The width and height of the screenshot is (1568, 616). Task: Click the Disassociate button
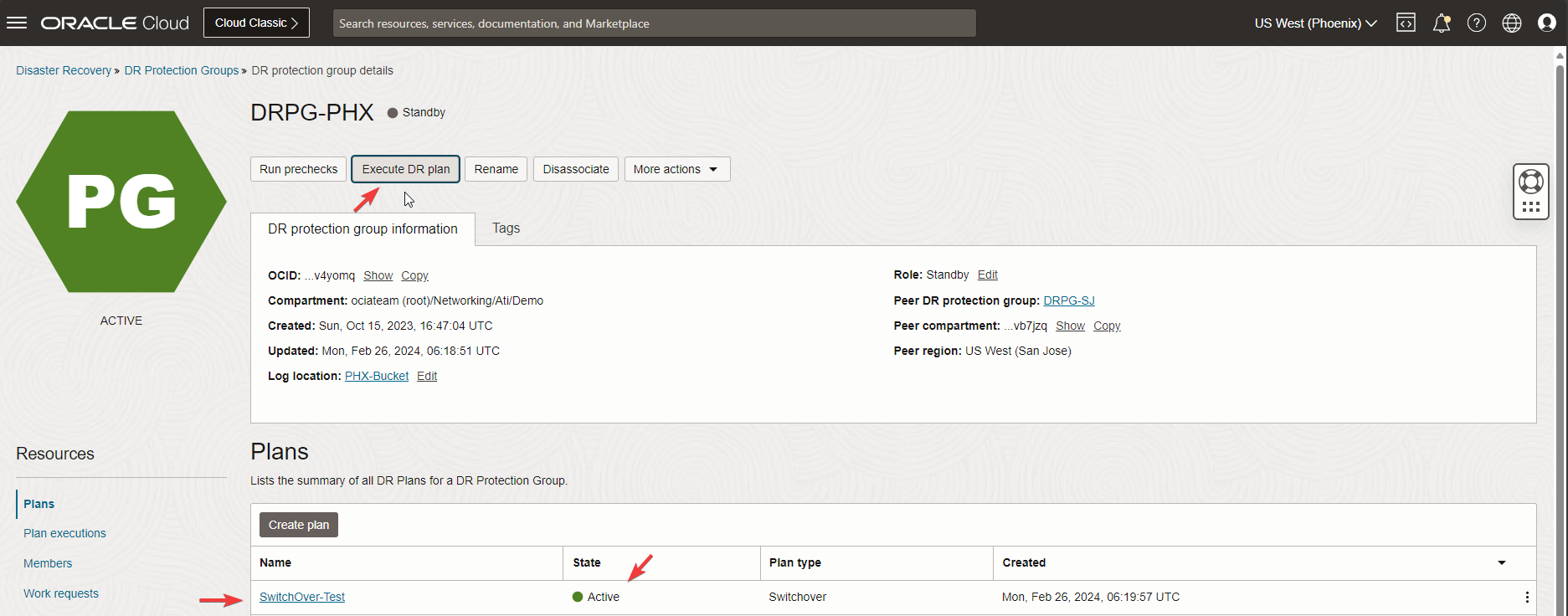[x=576, y=169]
